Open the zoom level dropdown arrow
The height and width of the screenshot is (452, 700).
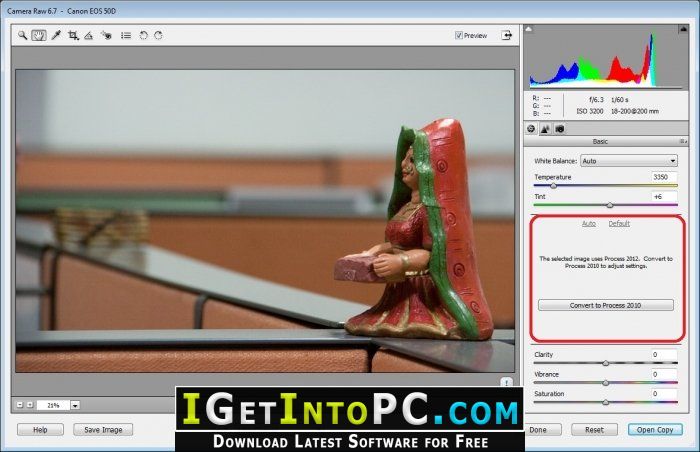75,406
